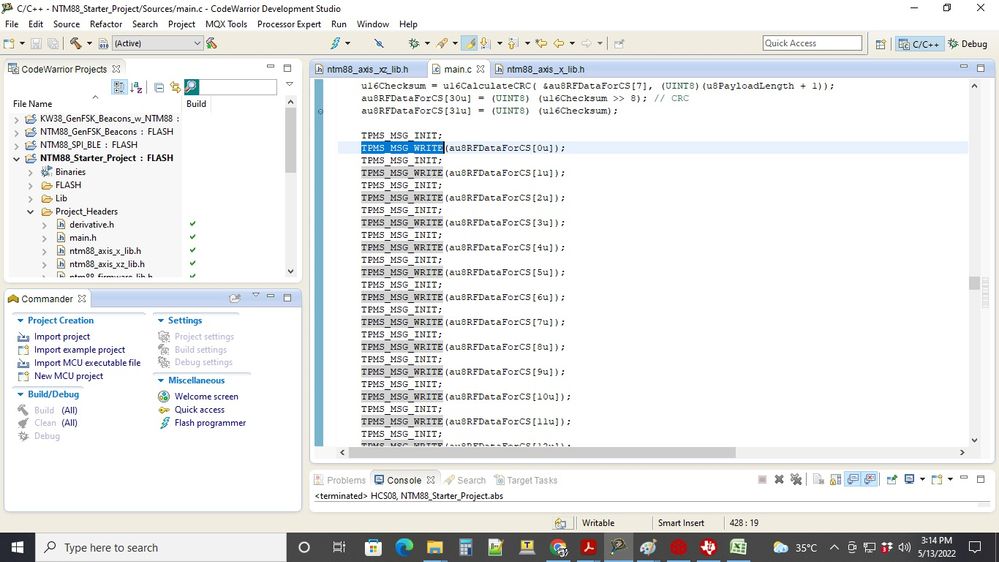Viewport: 999px width, 562px height.
Task: Click the binary 010 file icon in toolbar
Action: coord(104,43)
